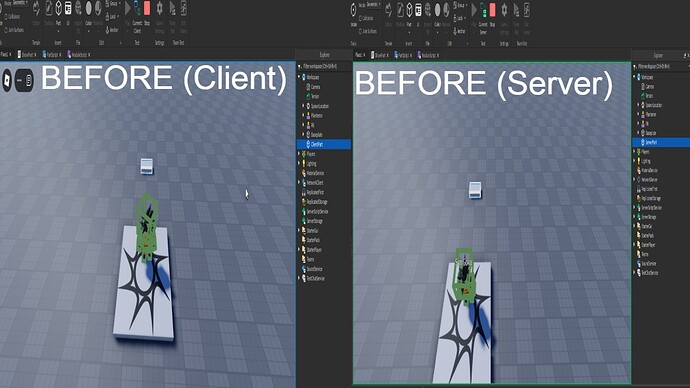Image resolution: width=690 pixels, height=388 pixels.
Task: Click the Anchor tool in left Edit section
Action: click(112, 30)
